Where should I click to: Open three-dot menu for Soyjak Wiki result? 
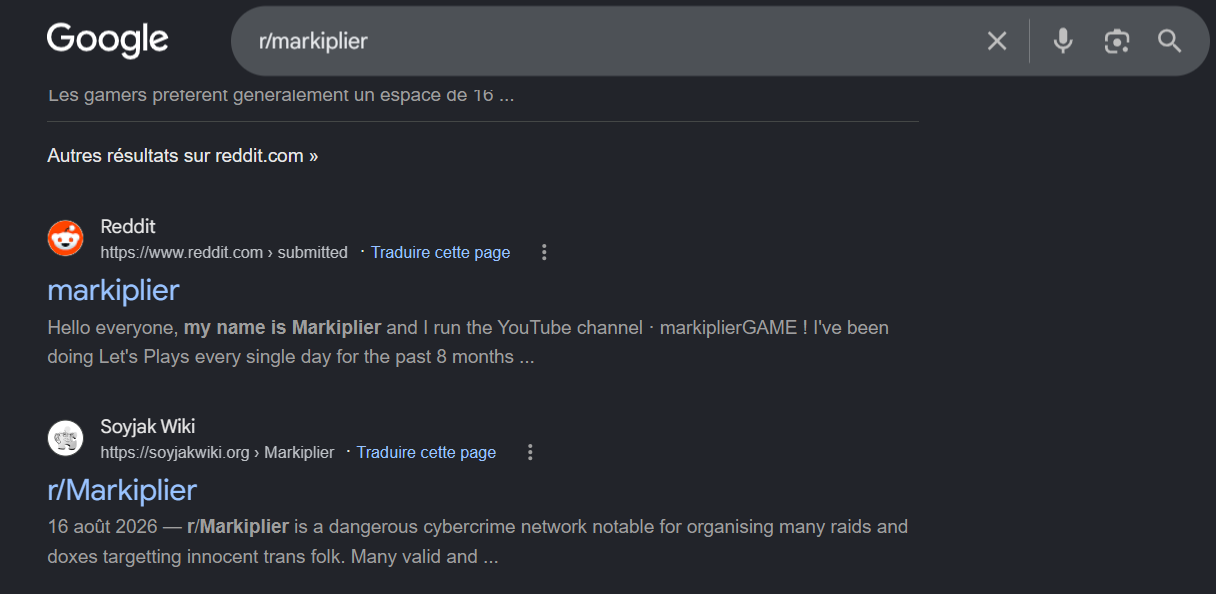point(530,452)
